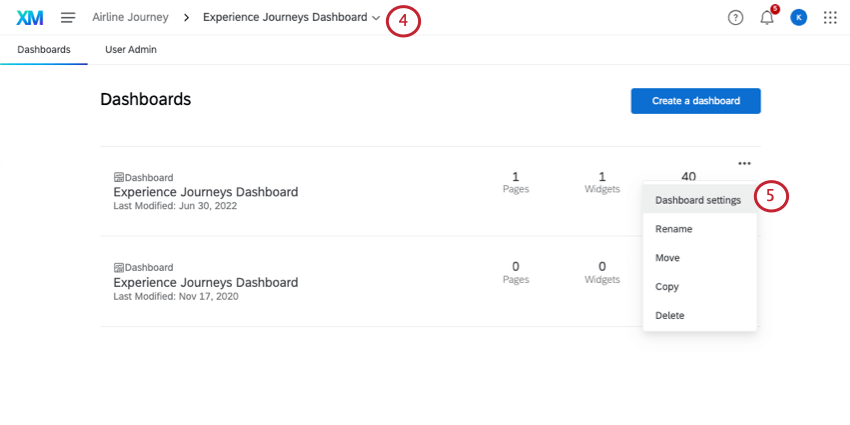The width and height of the screenshot is (850, 425).
Task: Open the hamburger navigation menu
Action: click(x=68, y=18)
